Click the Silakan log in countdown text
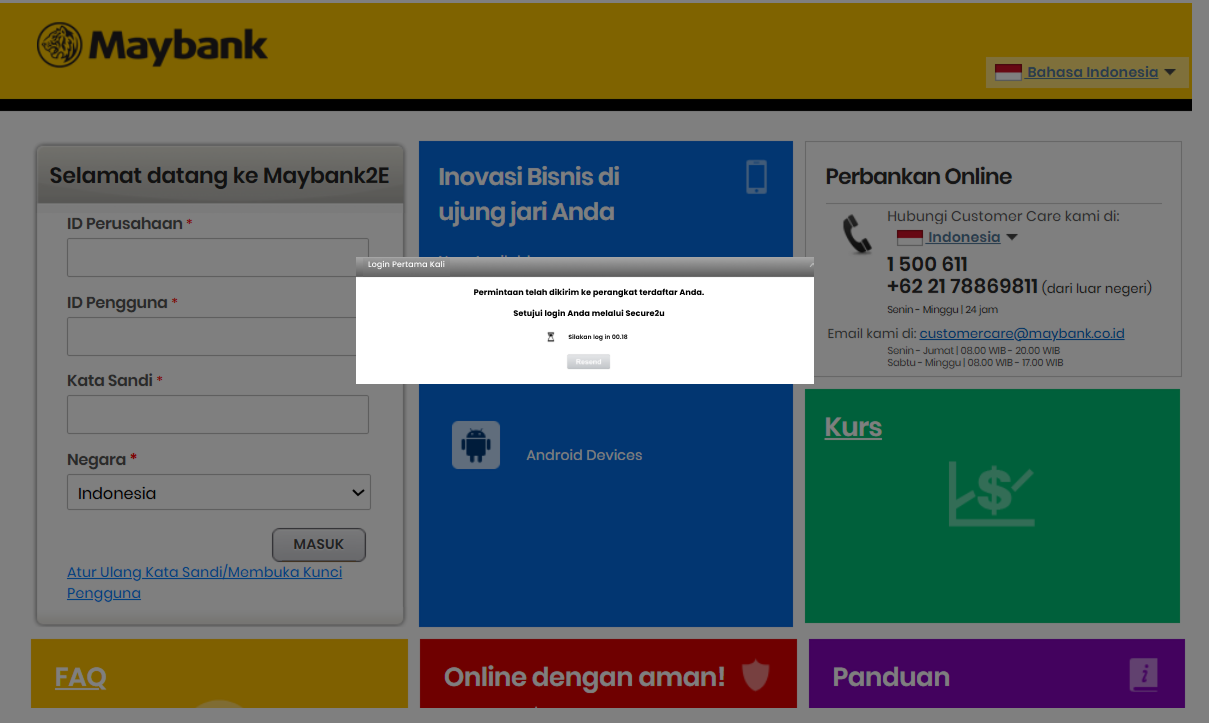The height and width of the screenshot is (723, 1209). click(598, 337)
